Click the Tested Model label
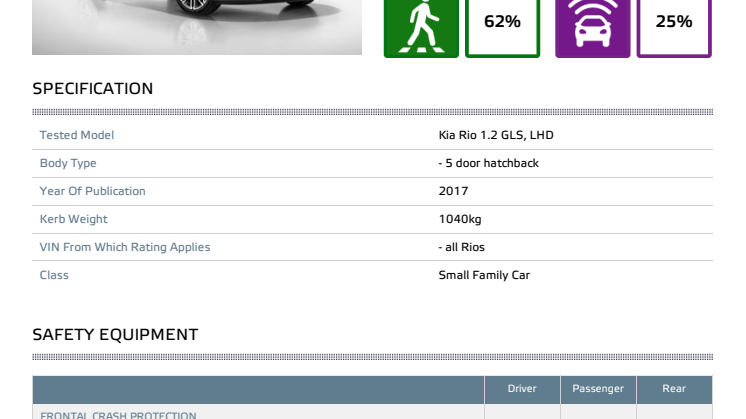The width and height of the screenshot is (746, 419). click(x=77, y=135)
